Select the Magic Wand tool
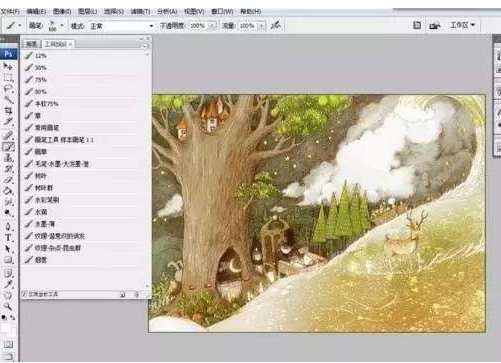Viewport: 501px width, 363px height. 8,100
